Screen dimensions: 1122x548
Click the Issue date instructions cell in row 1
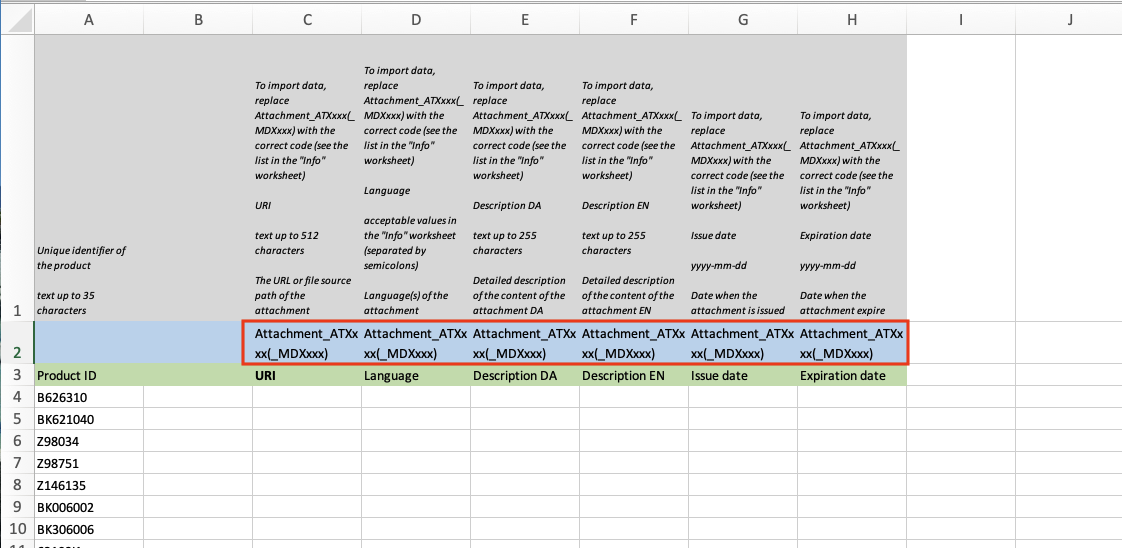click(743, 177)
